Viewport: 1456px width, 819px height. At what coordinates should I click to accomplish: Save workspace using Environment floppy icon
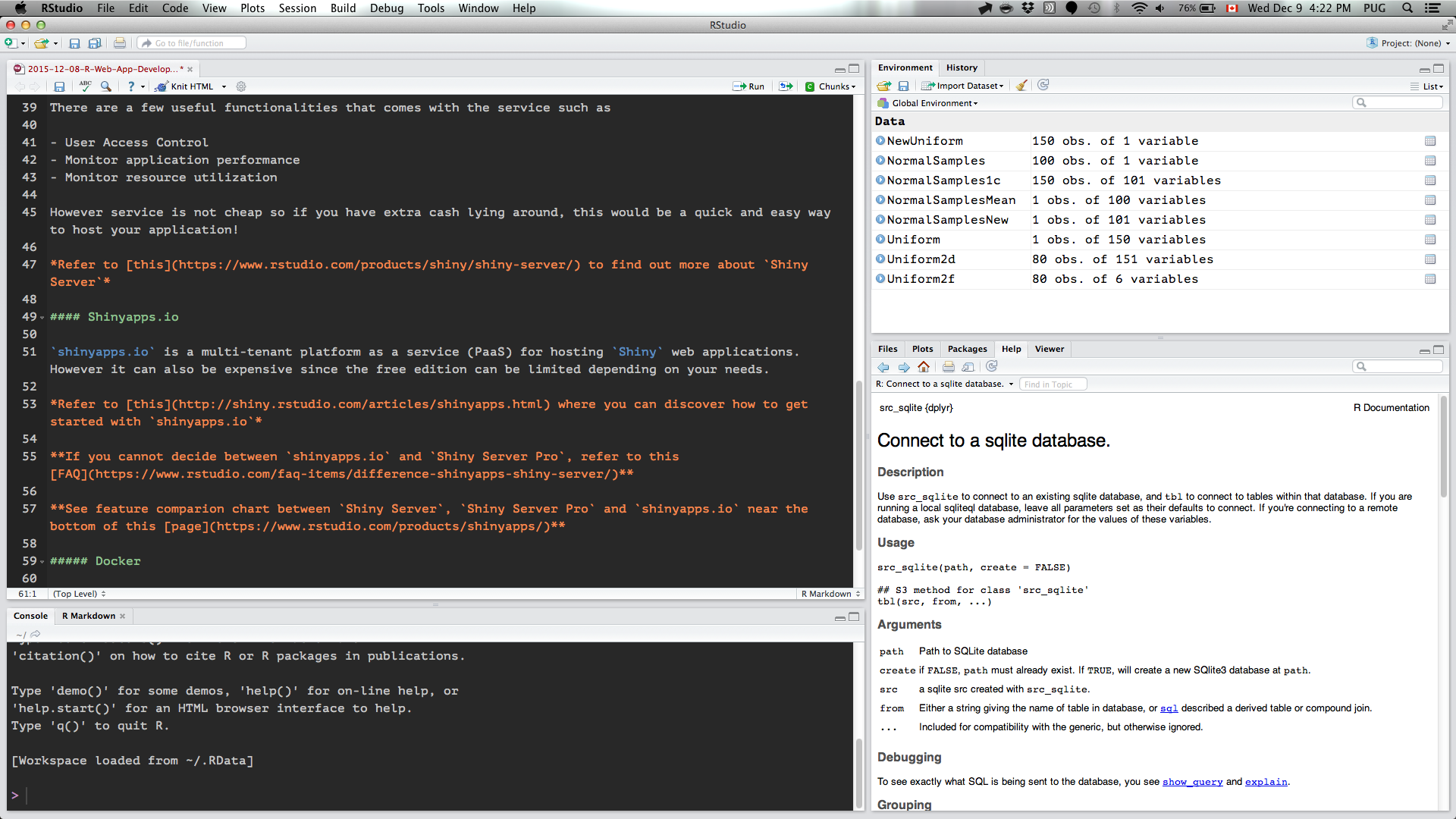click(903, 86)
